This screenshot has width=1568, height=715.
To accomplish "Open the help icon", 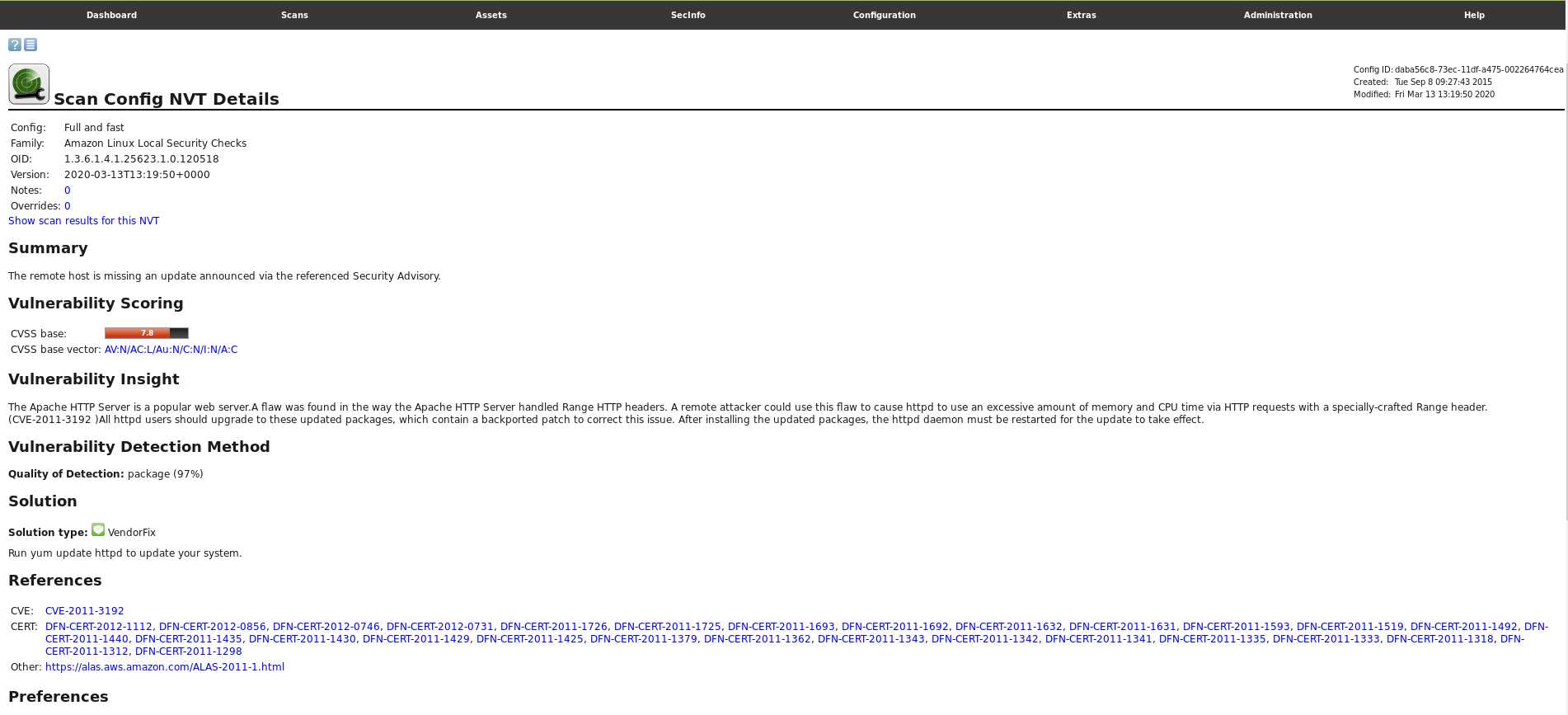I will [x=15, y=45].
